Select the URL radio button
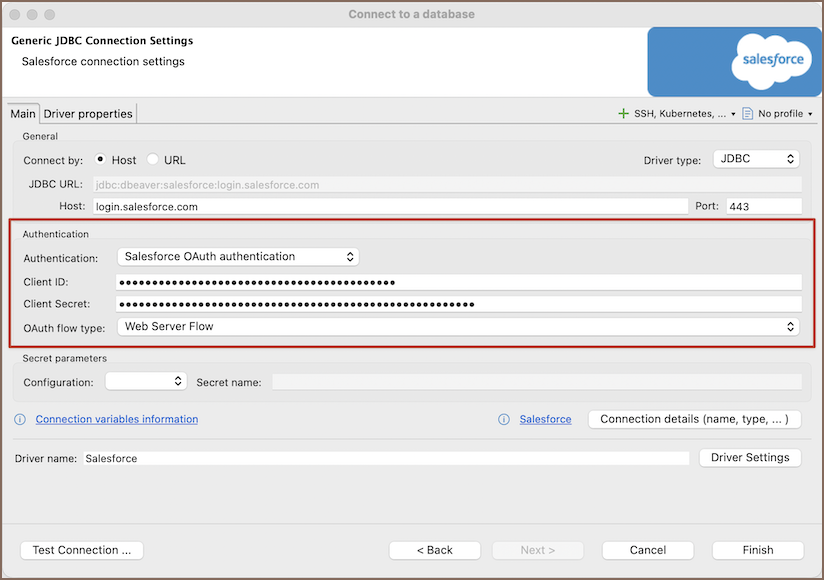Screen dimensions: 824x580 (153, 160)
